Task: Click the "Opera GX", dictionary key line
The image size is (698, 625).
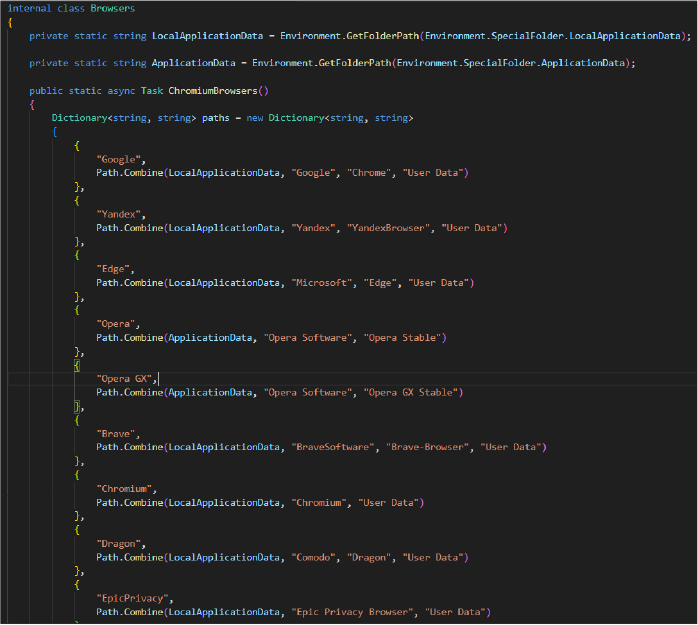Action: 127,379
